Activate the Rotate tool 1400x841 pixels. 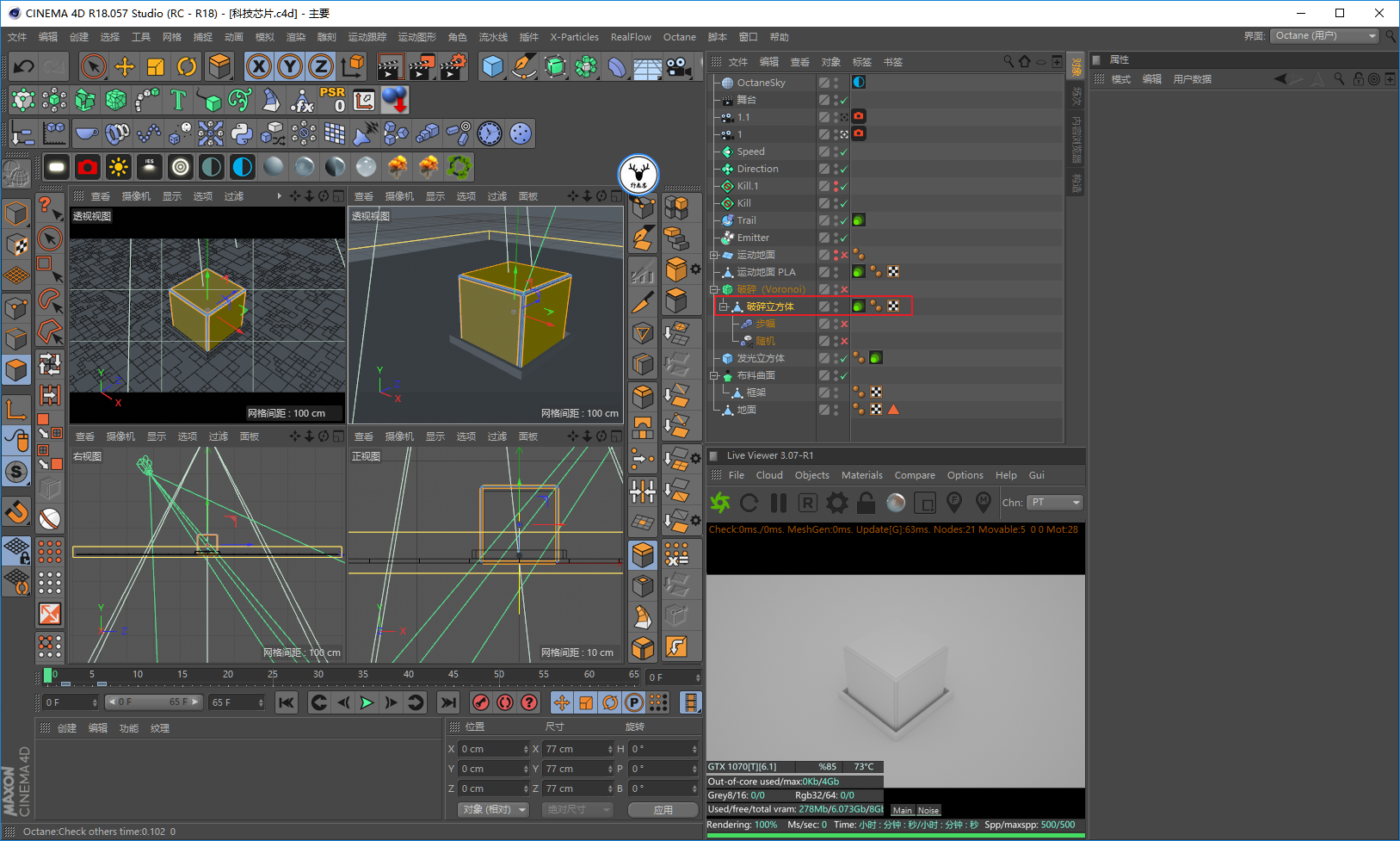click(x=187, y=66)
